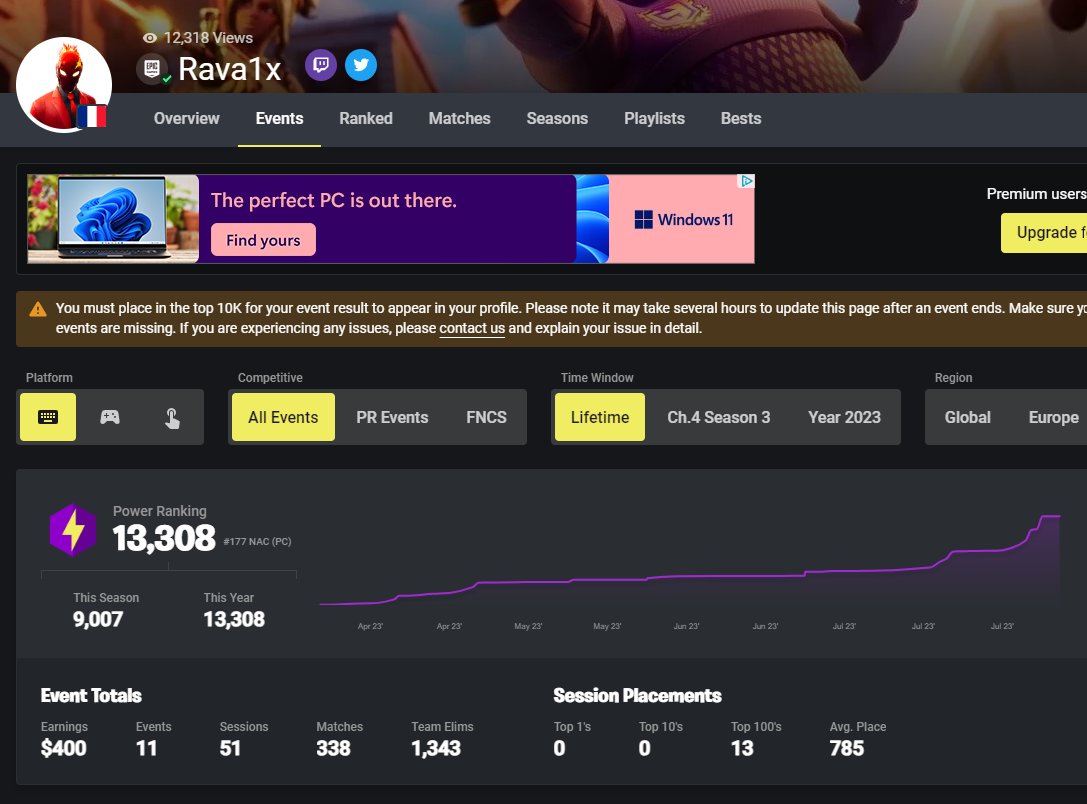Click the Top 100's value 13
1087x804 pixels.
(x=742, y=749)
